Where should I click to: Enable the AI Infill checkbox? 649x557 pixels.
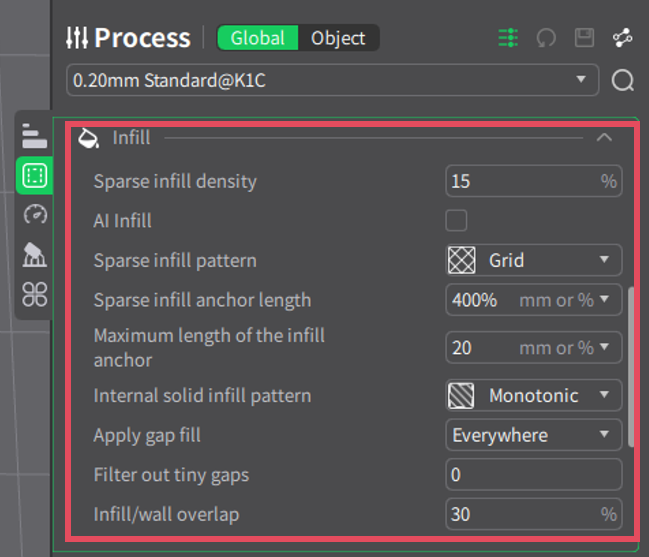click(456, 221)
